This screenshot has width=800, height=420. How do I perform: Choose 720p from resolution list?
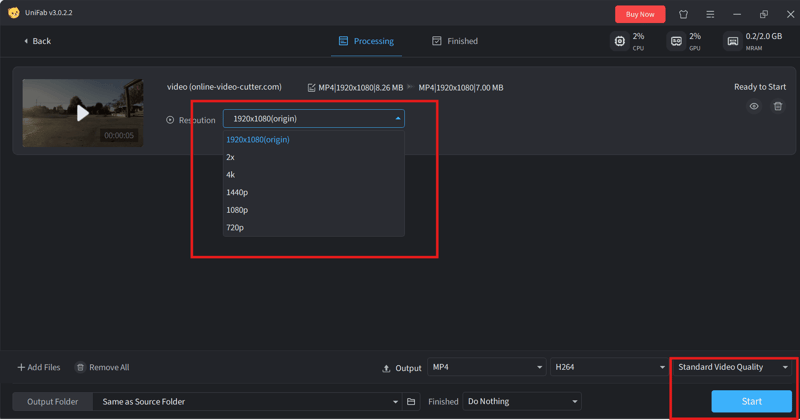pos(235,228)
